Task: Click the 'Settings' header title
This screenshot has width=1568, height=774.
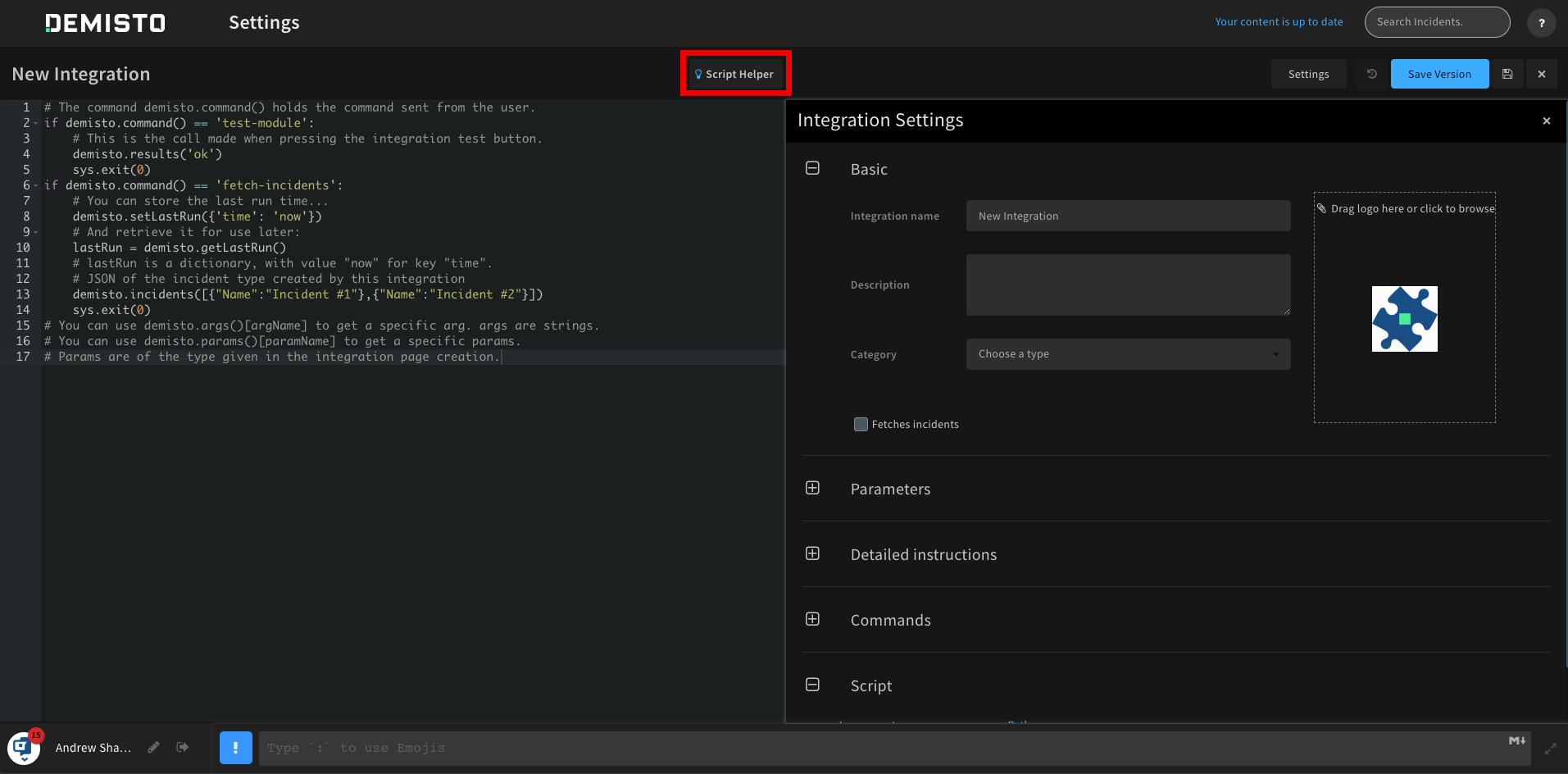Action: pos(264,23)
